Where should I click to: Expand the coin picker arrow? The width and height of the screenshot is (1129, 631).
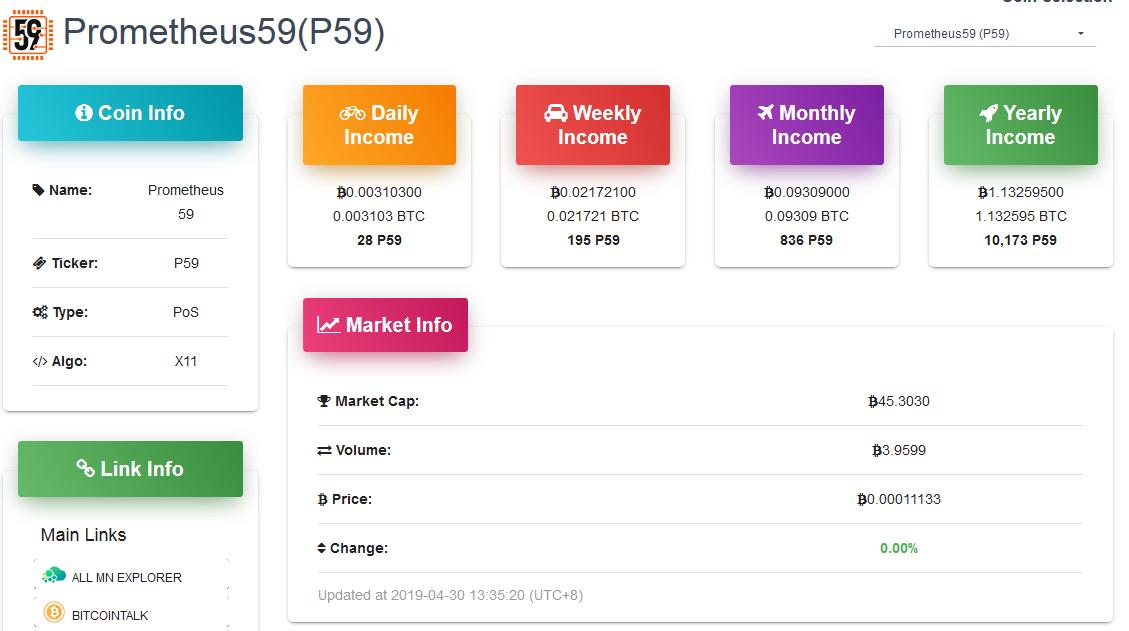click(x=1080, y=33)
